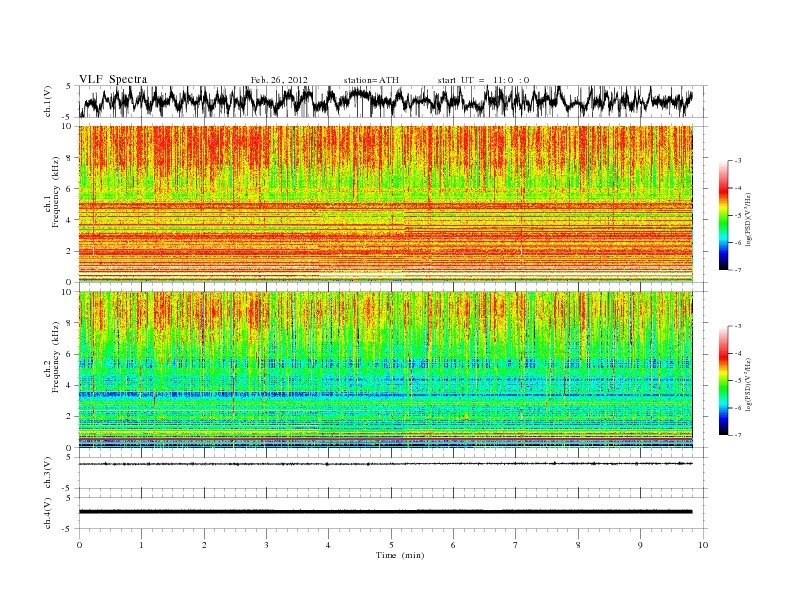This screenshot has height=612, width=792.
Task: Click the ch.3 voltage trace line
Action: click(386, 464)
